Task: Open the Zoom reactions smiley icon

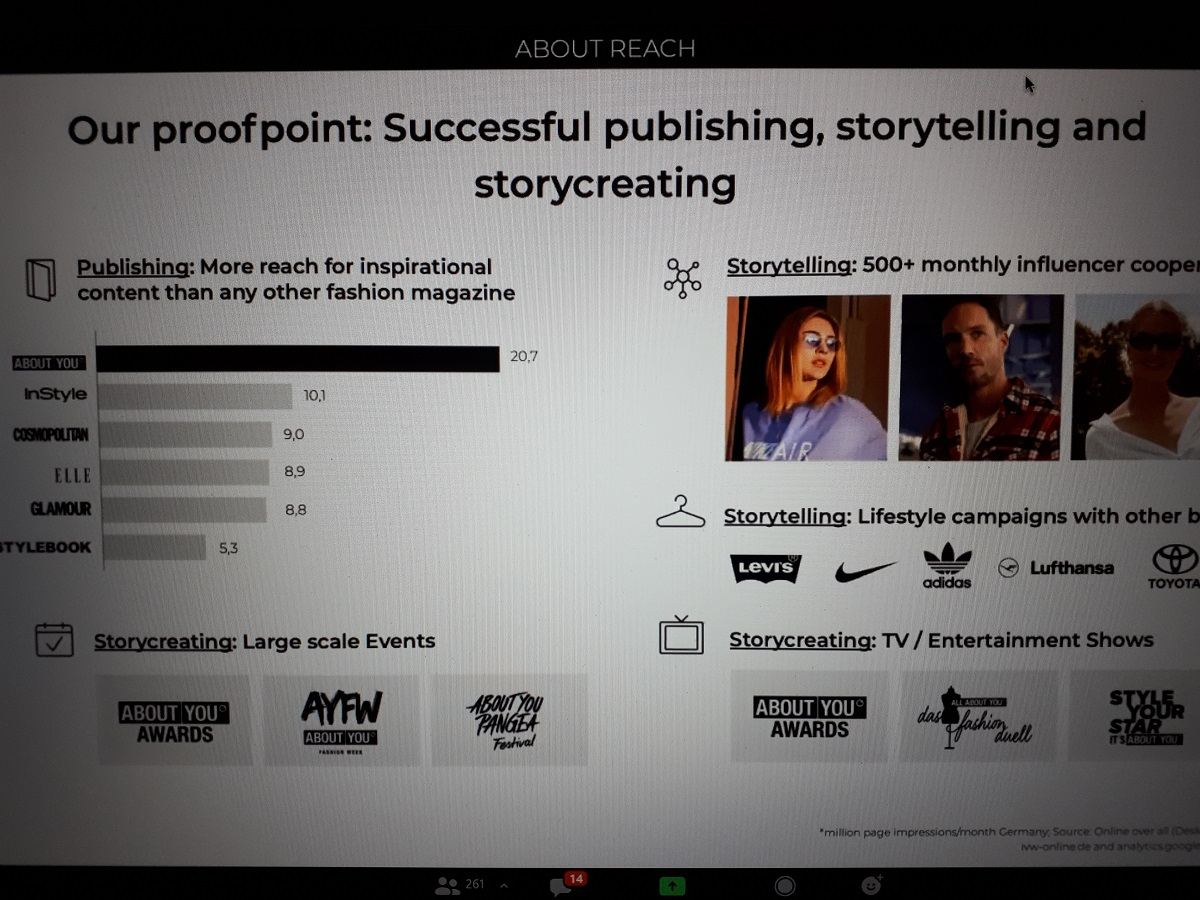Action: tap(872, 885)
